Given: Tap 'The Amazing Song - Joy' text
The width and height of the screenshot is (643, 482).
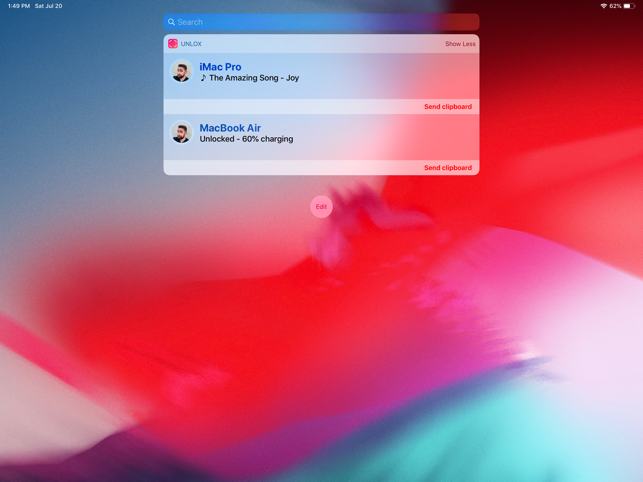Looking at the screenshot, I should (x=254, y=78).
